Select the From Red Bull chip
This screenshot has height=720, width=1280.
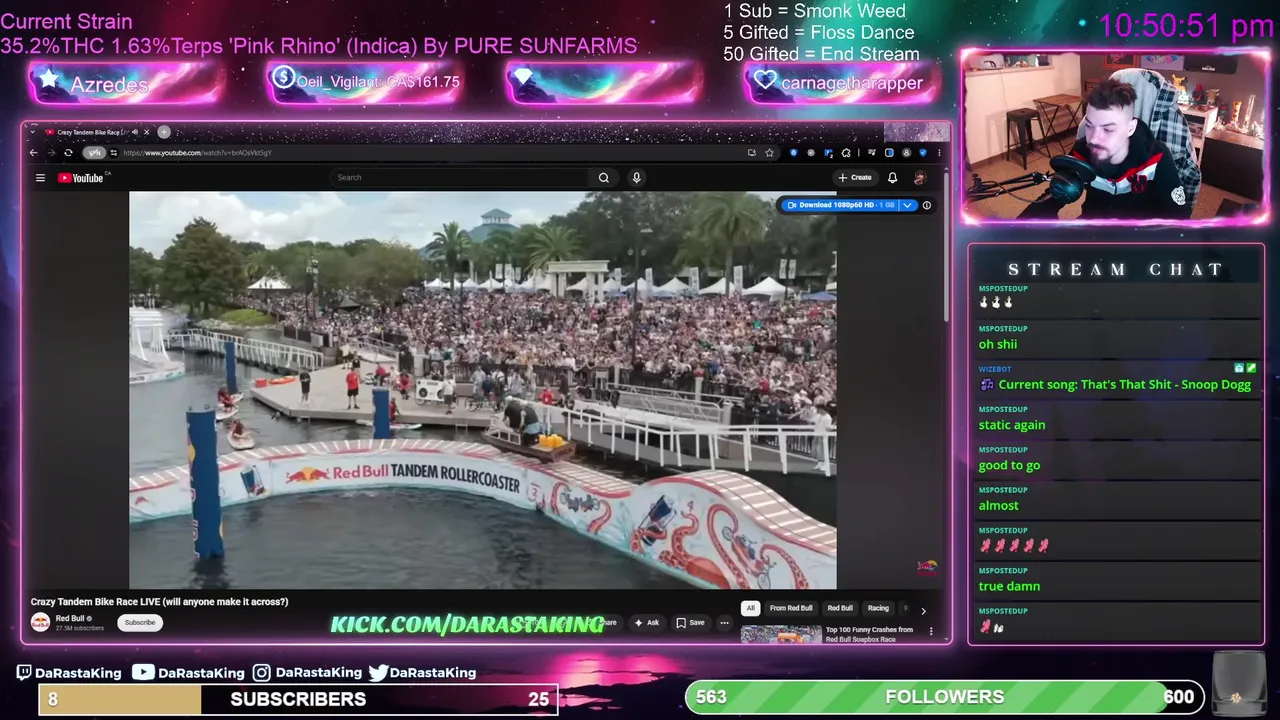(791, 608)
